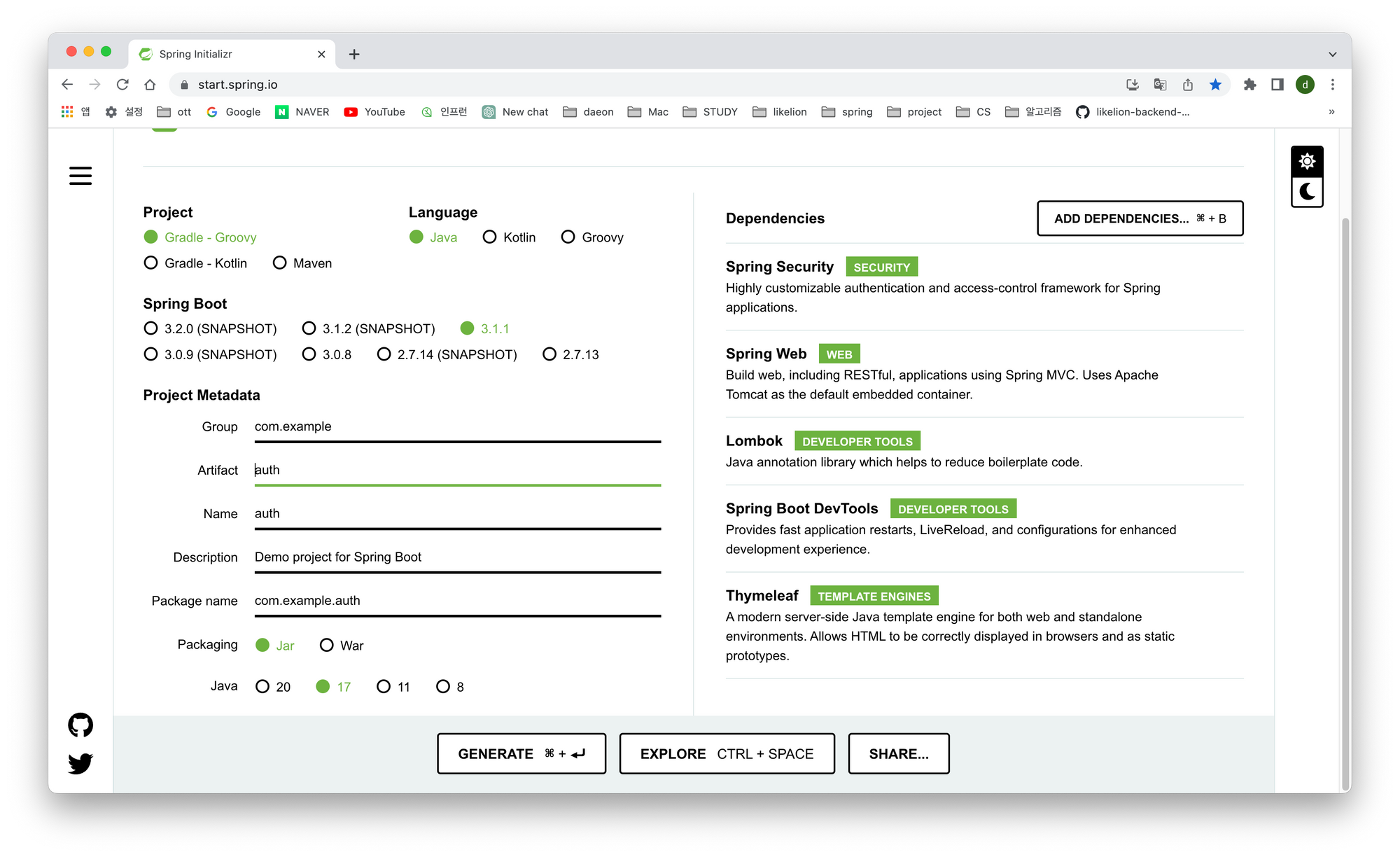
Task: Open the GitHub link icon in sidebar
Action: coord(80,725)
